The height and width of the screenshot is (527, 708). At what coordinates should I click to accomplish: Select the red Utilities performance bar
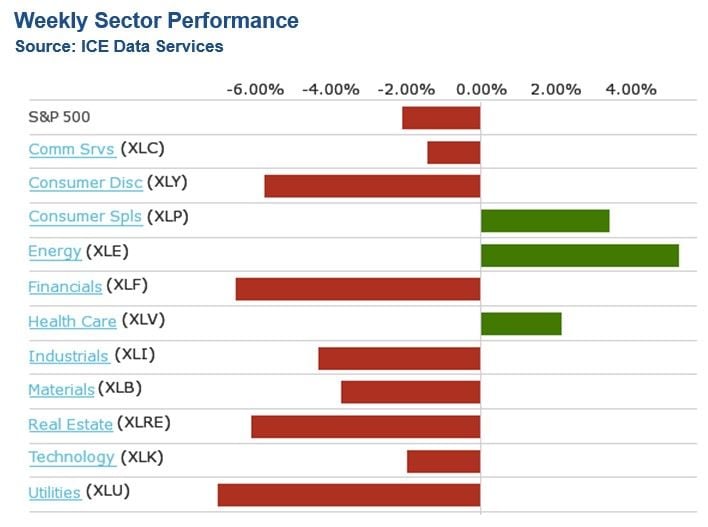(349, 495)
